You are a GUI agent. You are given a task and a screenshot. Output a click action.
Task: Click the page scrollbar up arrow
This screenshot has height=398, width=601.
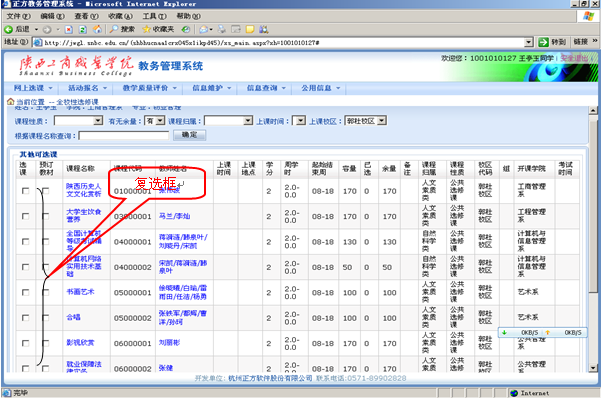coord(593,110)
